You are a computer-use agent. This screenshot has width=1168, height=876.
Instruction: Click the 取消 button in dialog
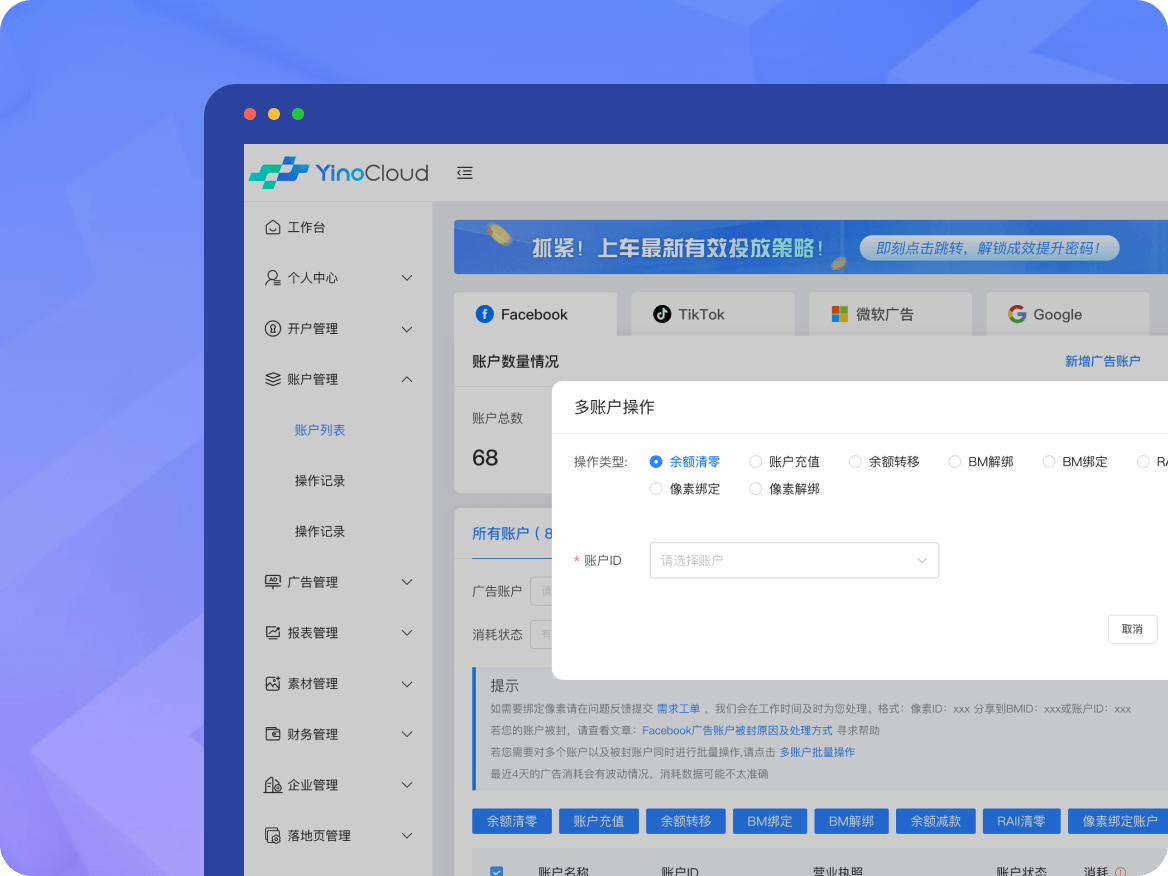1132,629
